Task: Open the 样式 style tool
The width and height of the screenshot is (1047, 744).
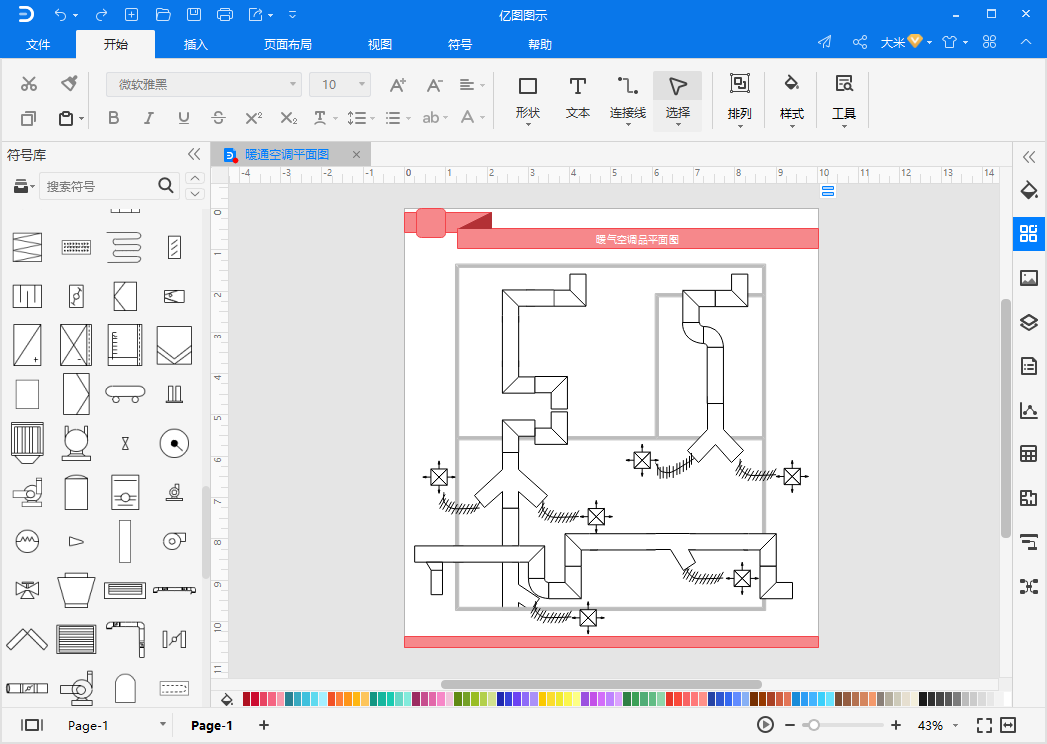Action: click(792, 100)
